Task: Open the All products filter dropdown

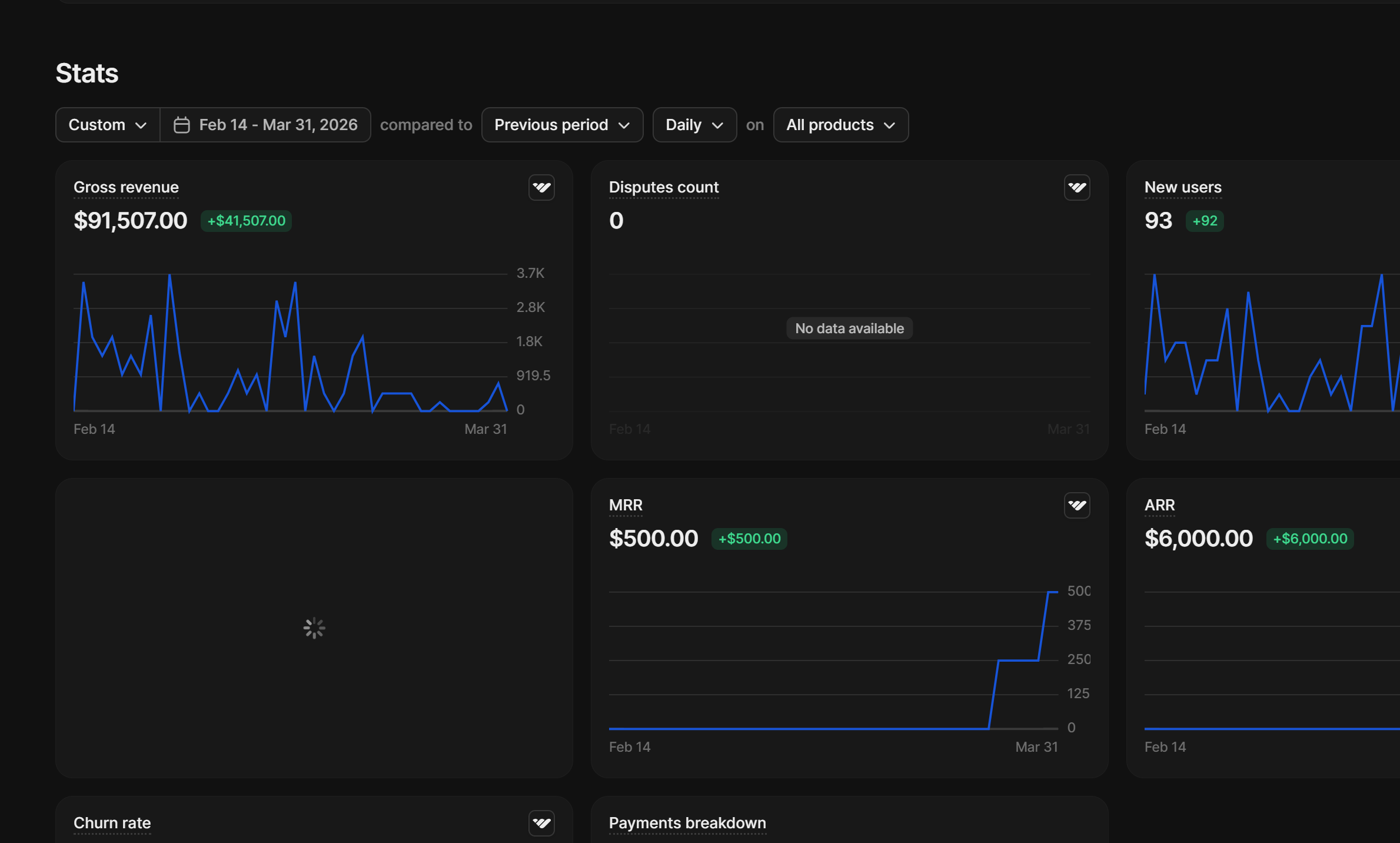Action: (841, 125)
